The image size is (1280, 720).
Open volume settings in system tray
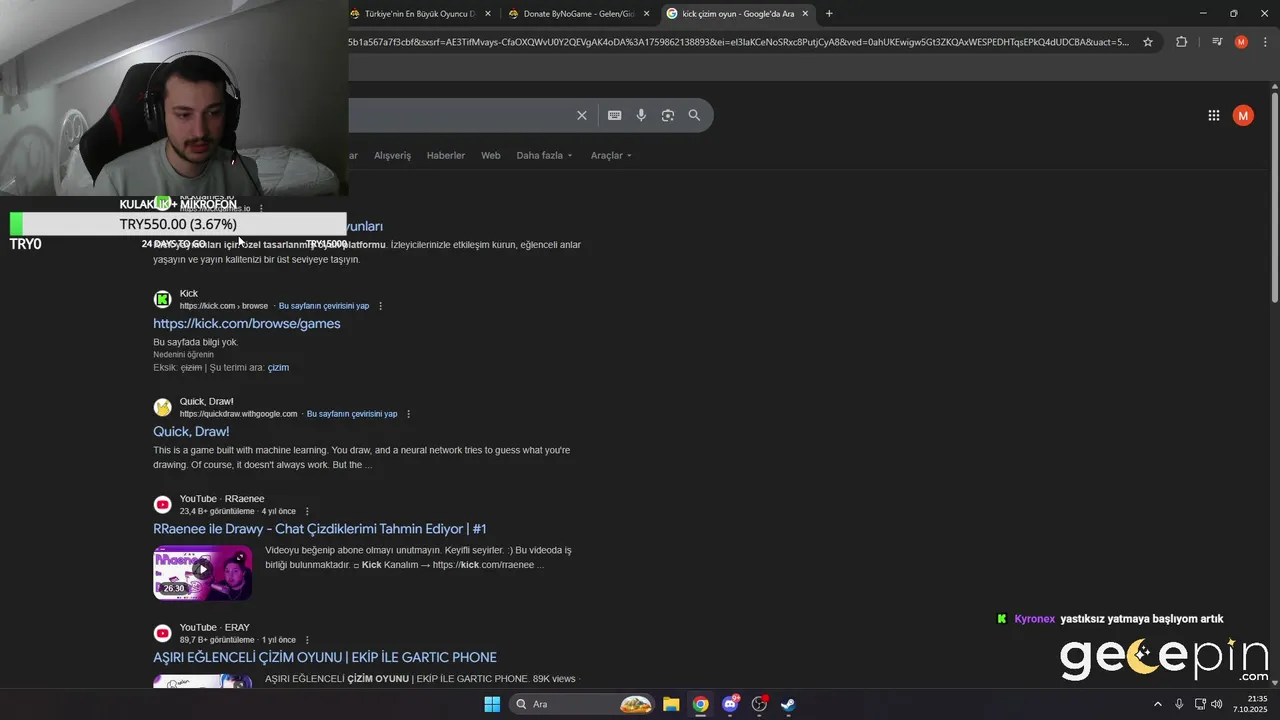pos(1217,704)
